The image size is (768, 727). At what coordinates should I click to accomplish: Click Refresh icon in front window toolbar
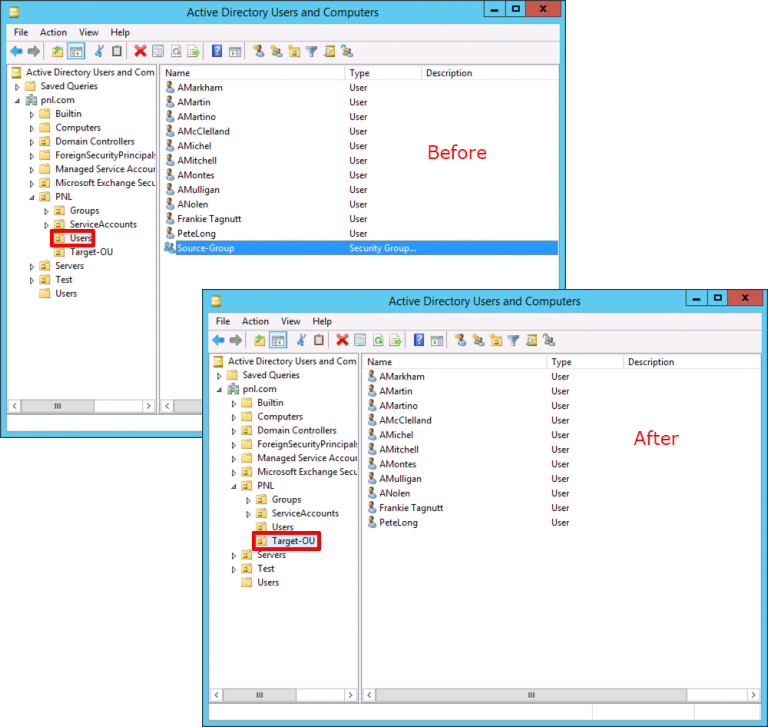pyautogui.click(x=378, y=340)
